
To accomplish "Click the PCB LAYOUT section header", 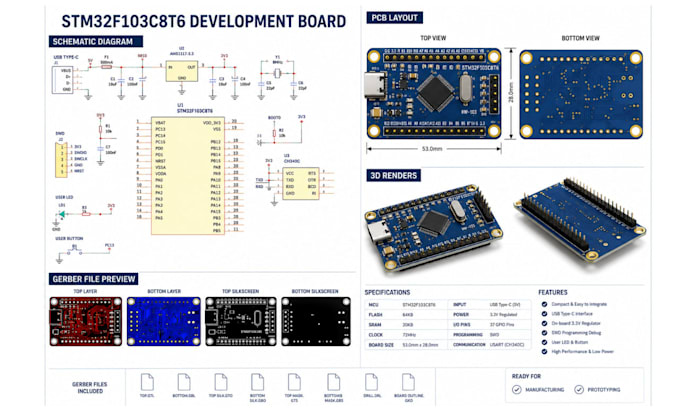I will point(394,18).
